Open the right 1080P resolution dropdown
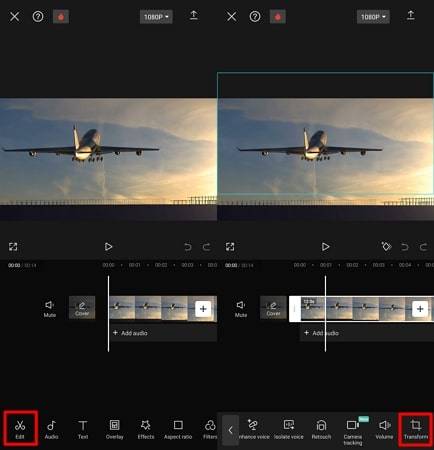 pos(373,17)
